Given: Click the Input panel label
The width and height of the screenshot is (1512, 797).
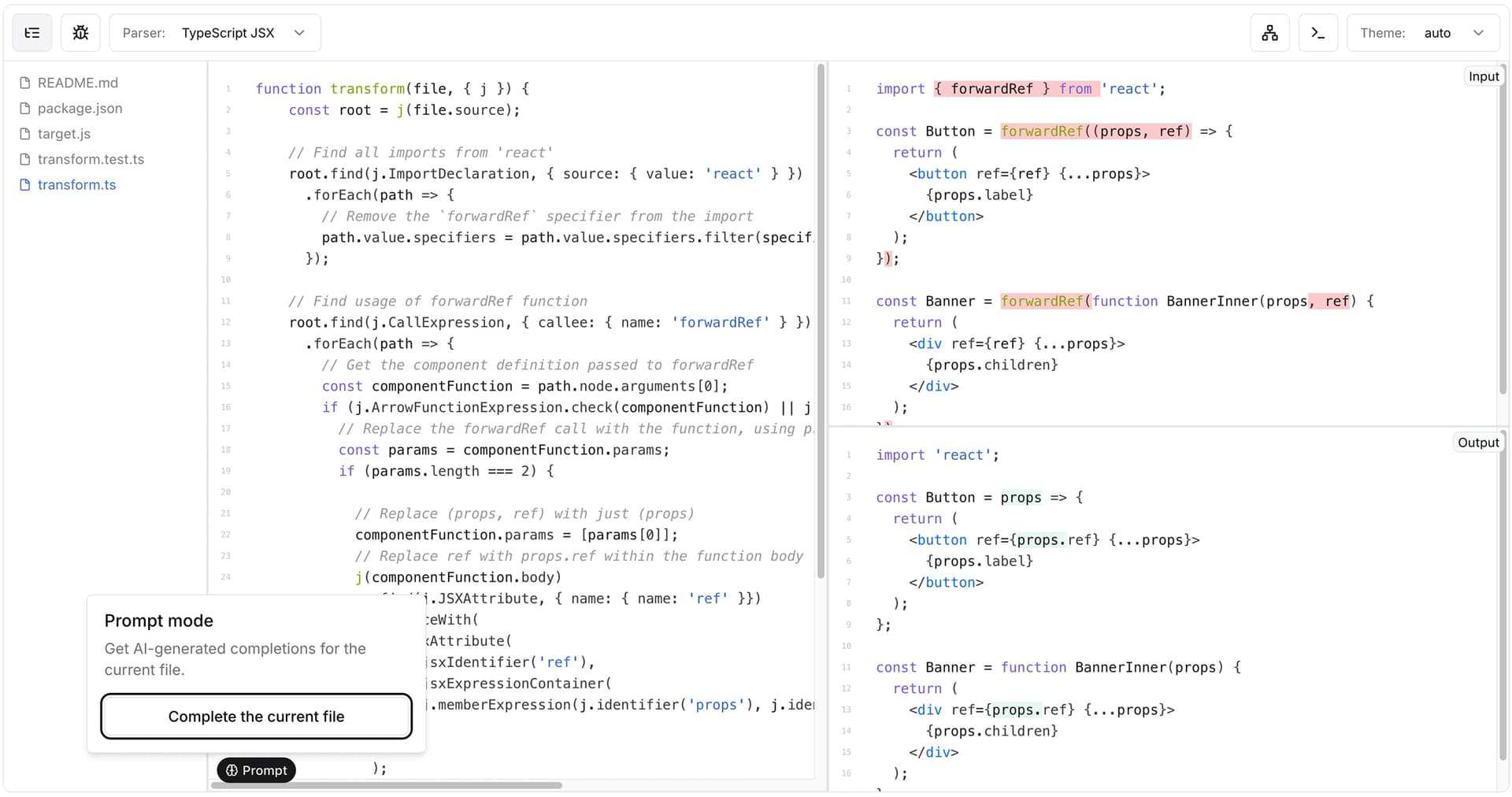Looking at the screenshot, I should click(x=1483, y=76).
